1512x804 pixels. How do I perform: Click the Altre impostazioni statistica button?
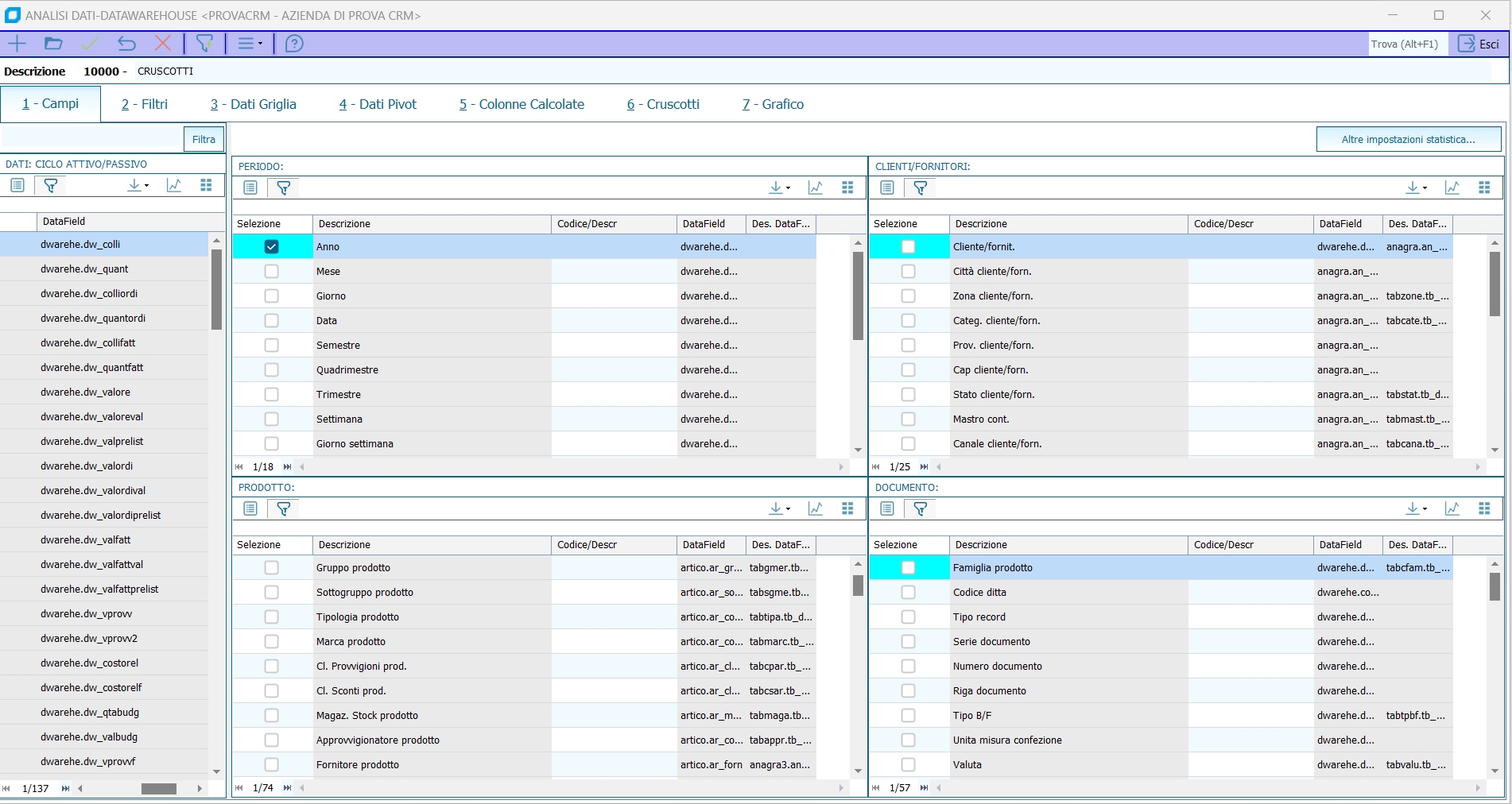pos(1408,139)
